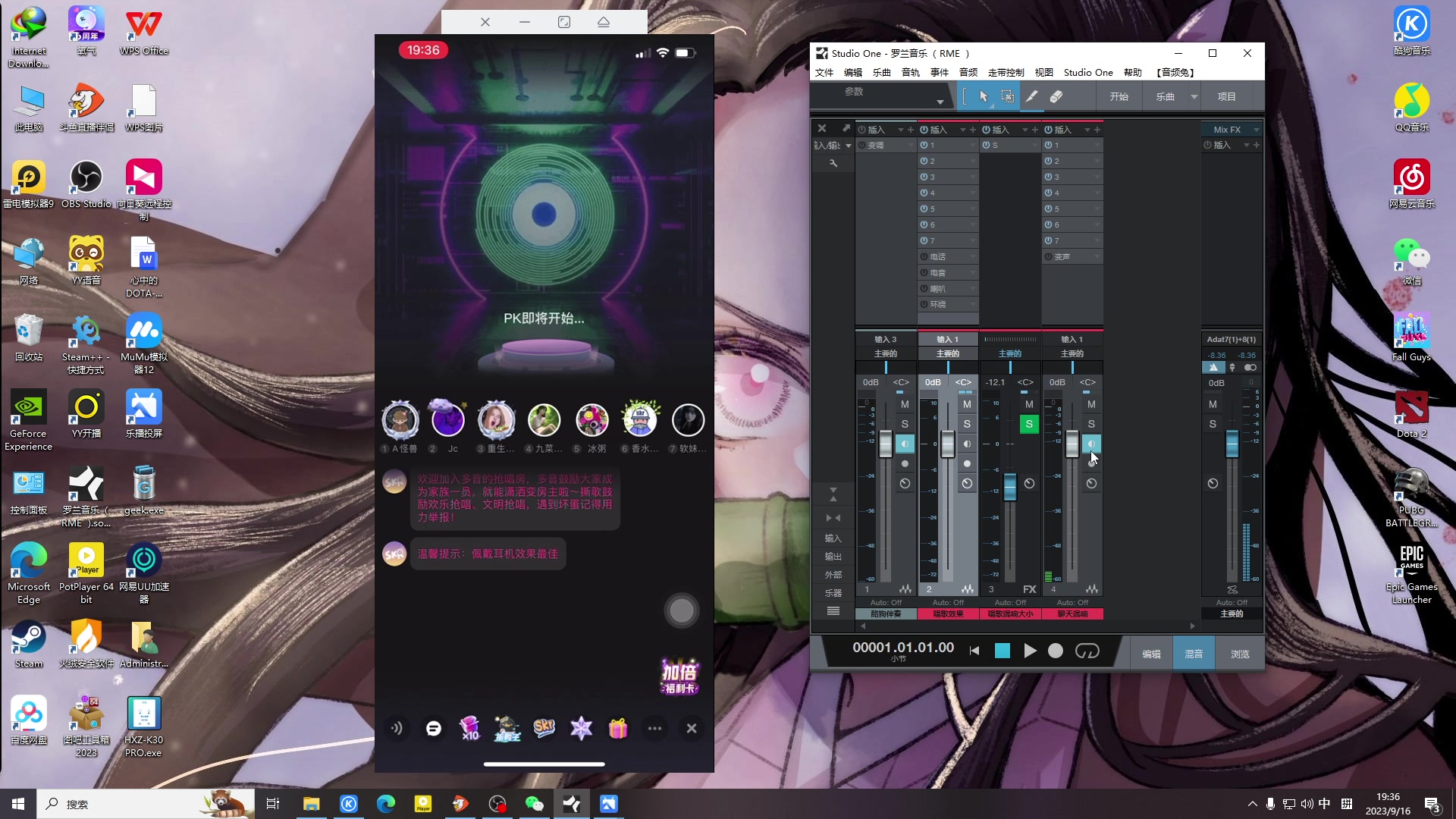Toggle the 变声 insert on channel 4
This screenshot has height=819, width=1456.
click(1049, 256)
